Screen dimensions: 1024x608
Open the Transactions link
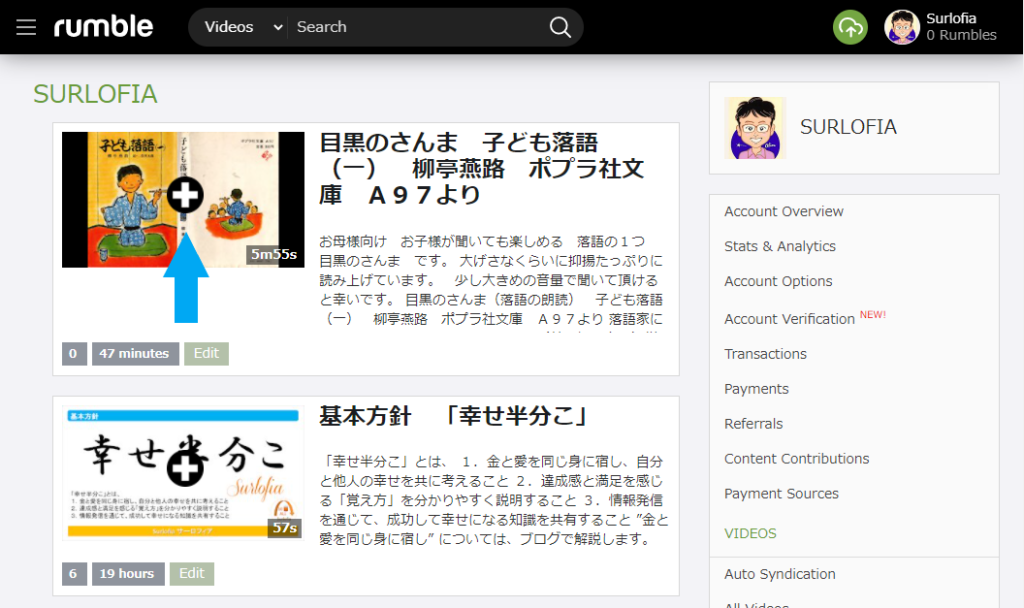coord(765,354)
